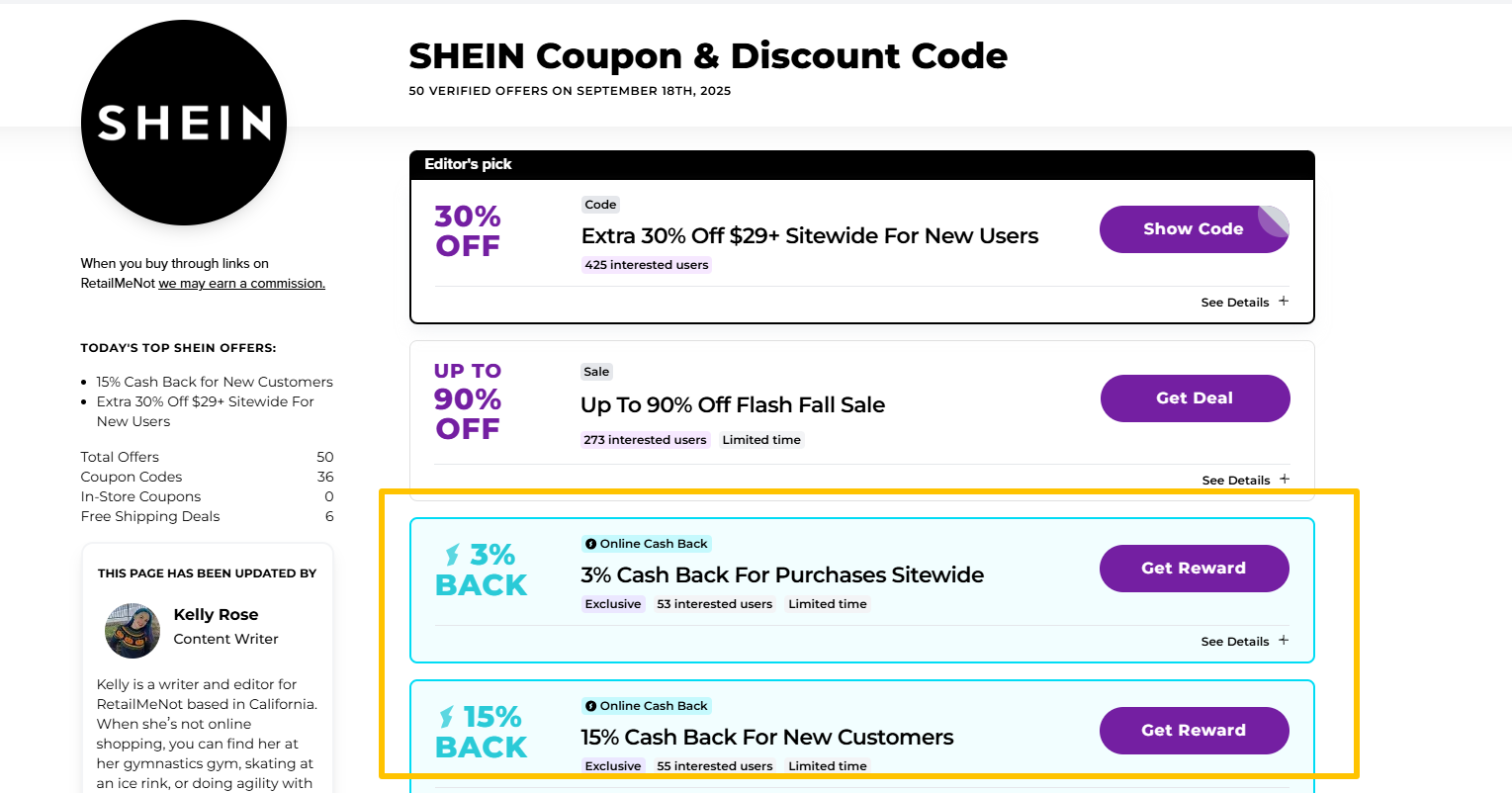
Task: Open Kelly Rose's profile photo
Action: 132,630
